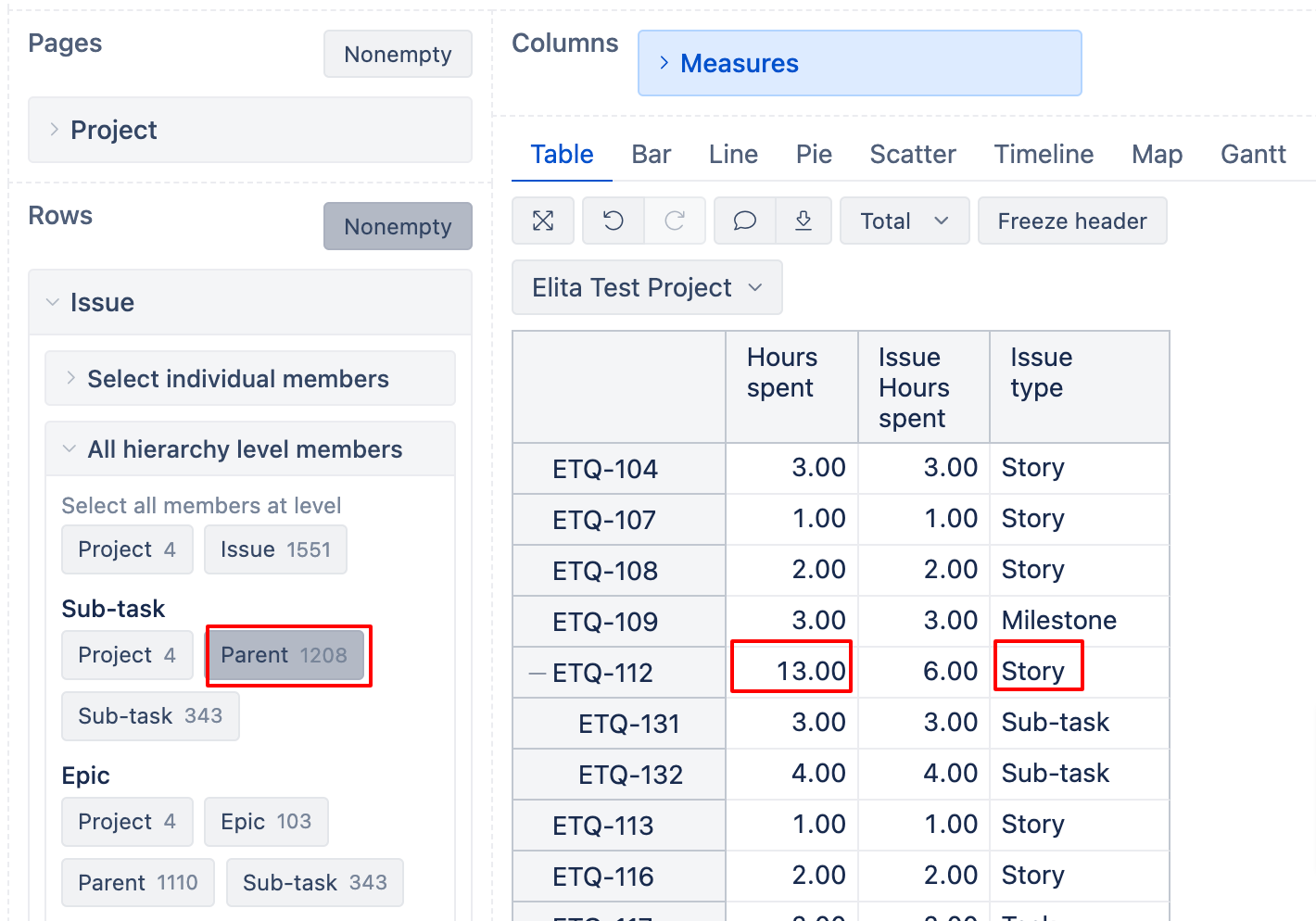Select Sub-task 343 under Epic hierarchy

click(315, 883)
